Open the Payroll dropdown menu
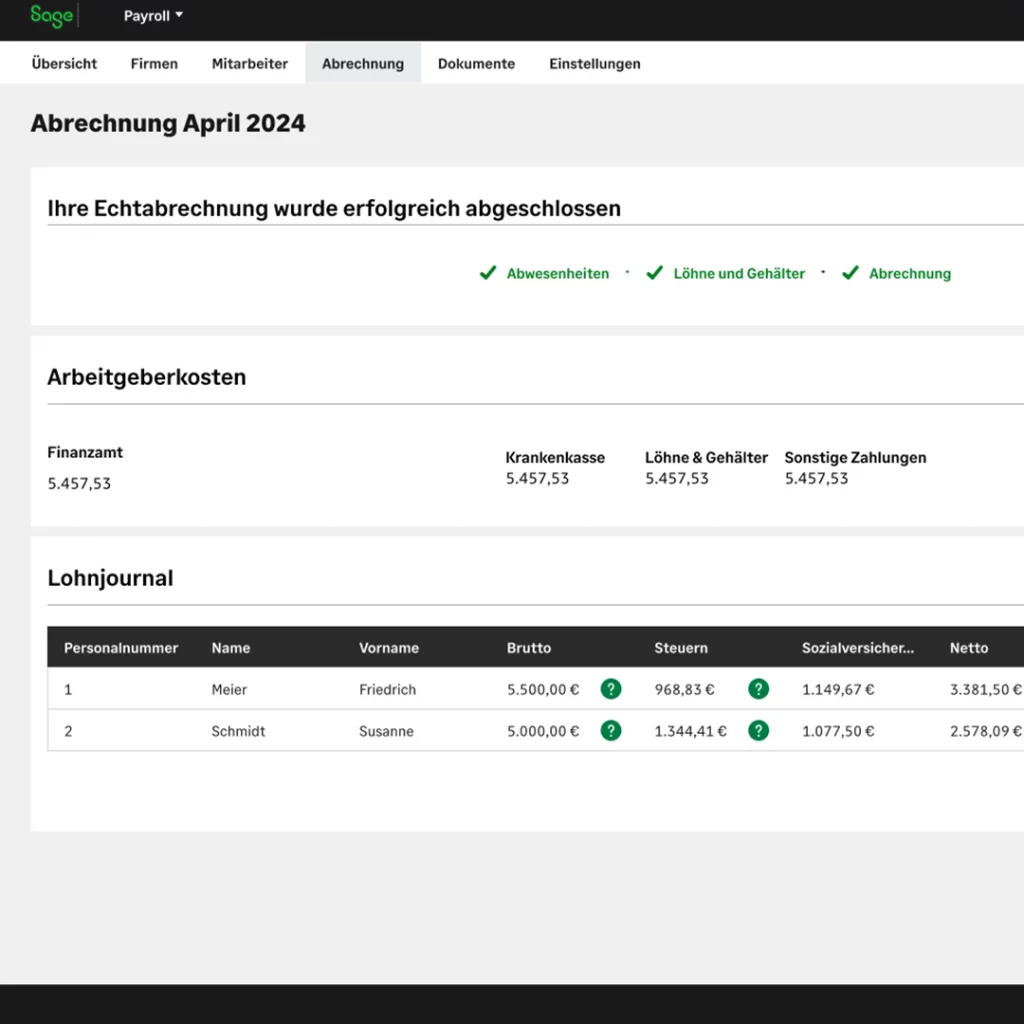 point(153,16)
